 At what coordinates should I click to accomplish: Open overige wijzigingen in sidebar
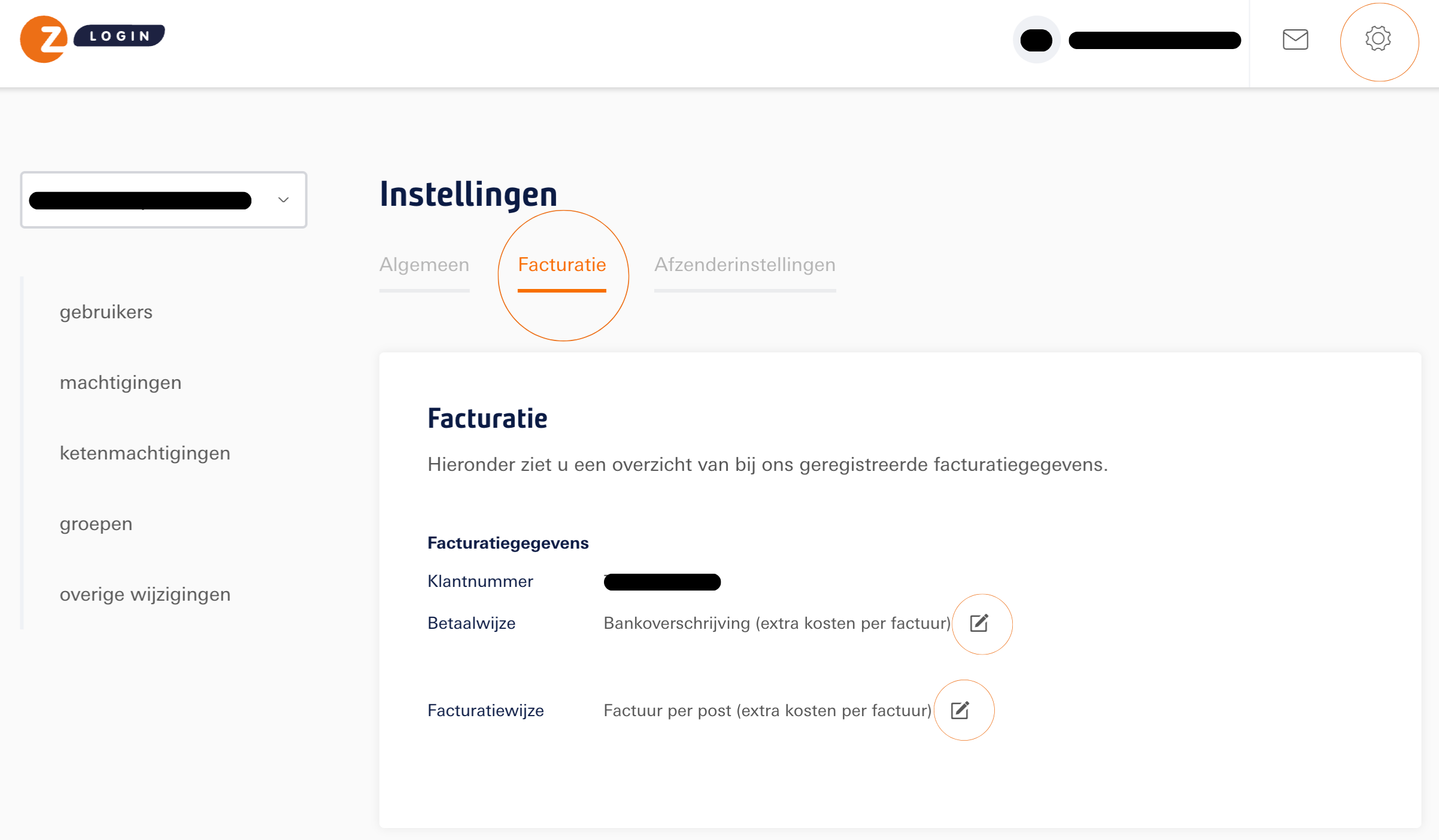click(145, 595)
